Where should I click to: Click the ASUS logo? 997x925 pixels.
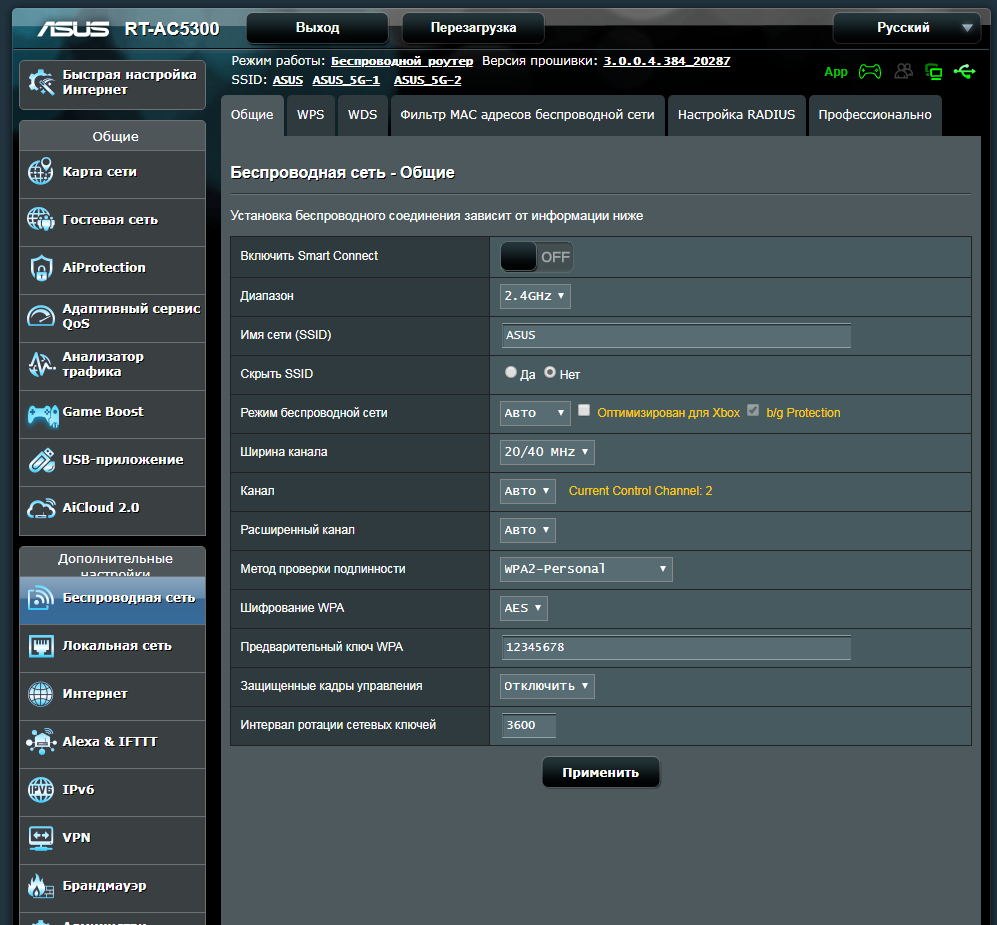[73, 29]
